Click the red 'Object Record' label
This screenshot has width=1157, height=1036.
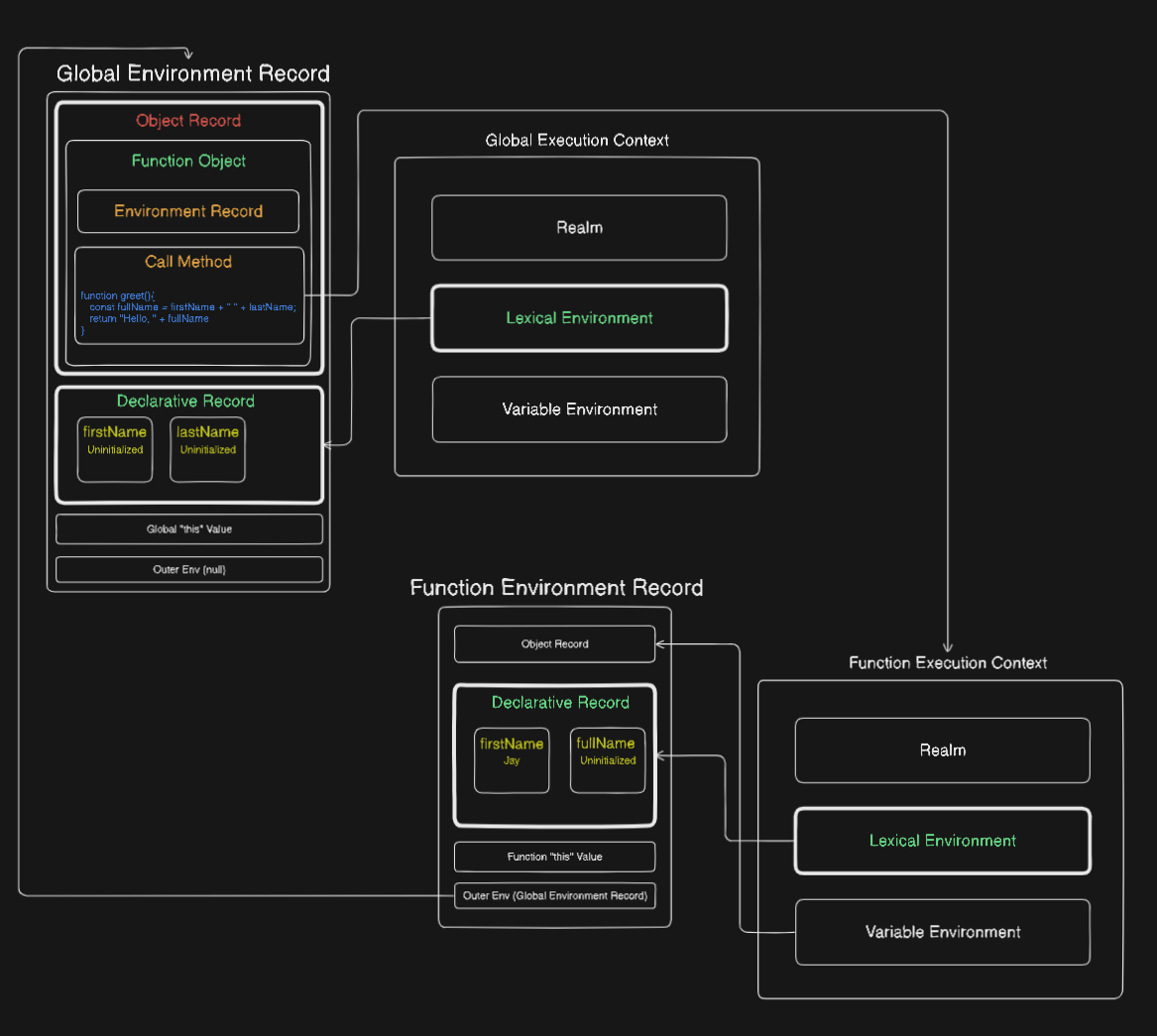pos(188,120)
